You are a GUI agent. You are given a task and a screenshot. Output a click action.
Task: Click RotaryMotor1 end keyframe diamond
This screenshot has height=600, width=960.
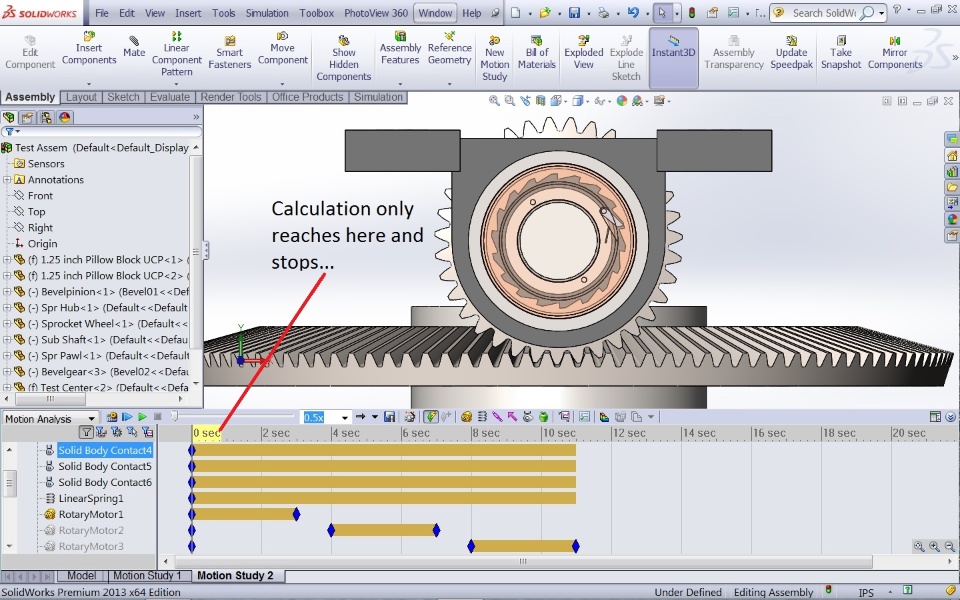[x=296, y=514]
